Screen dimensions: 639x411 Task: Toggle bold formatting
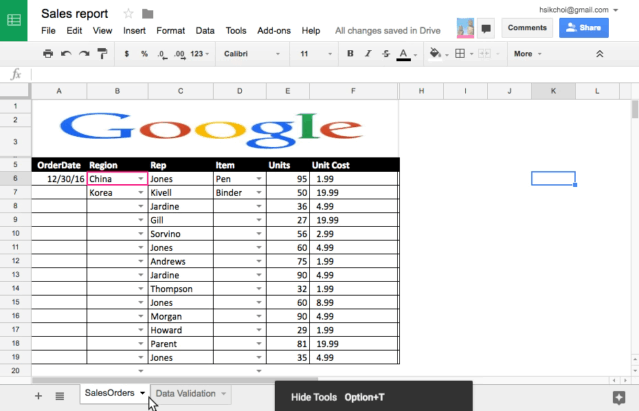point(350,53)
